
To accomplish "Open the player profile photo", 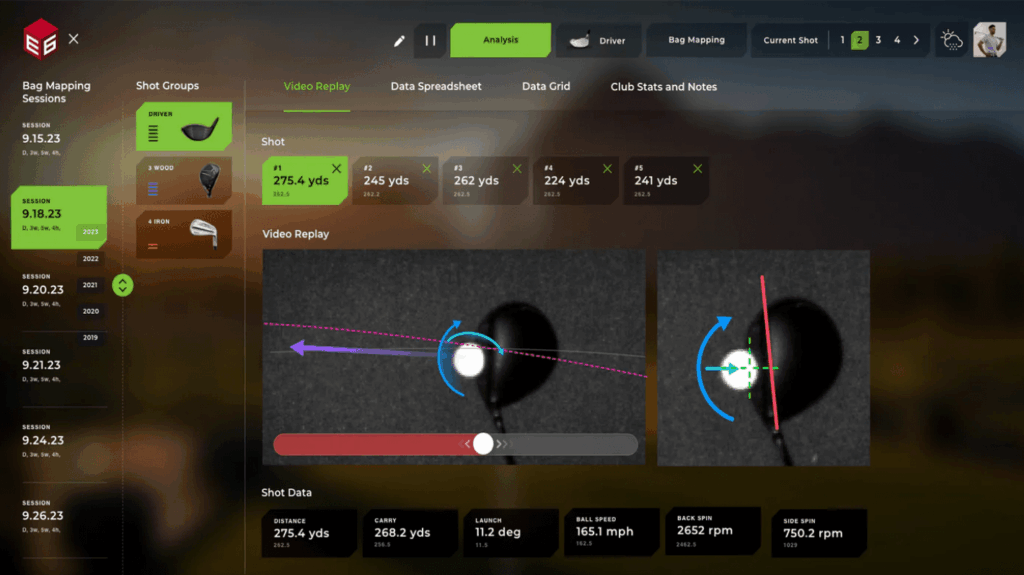I will tap(989, 40).
